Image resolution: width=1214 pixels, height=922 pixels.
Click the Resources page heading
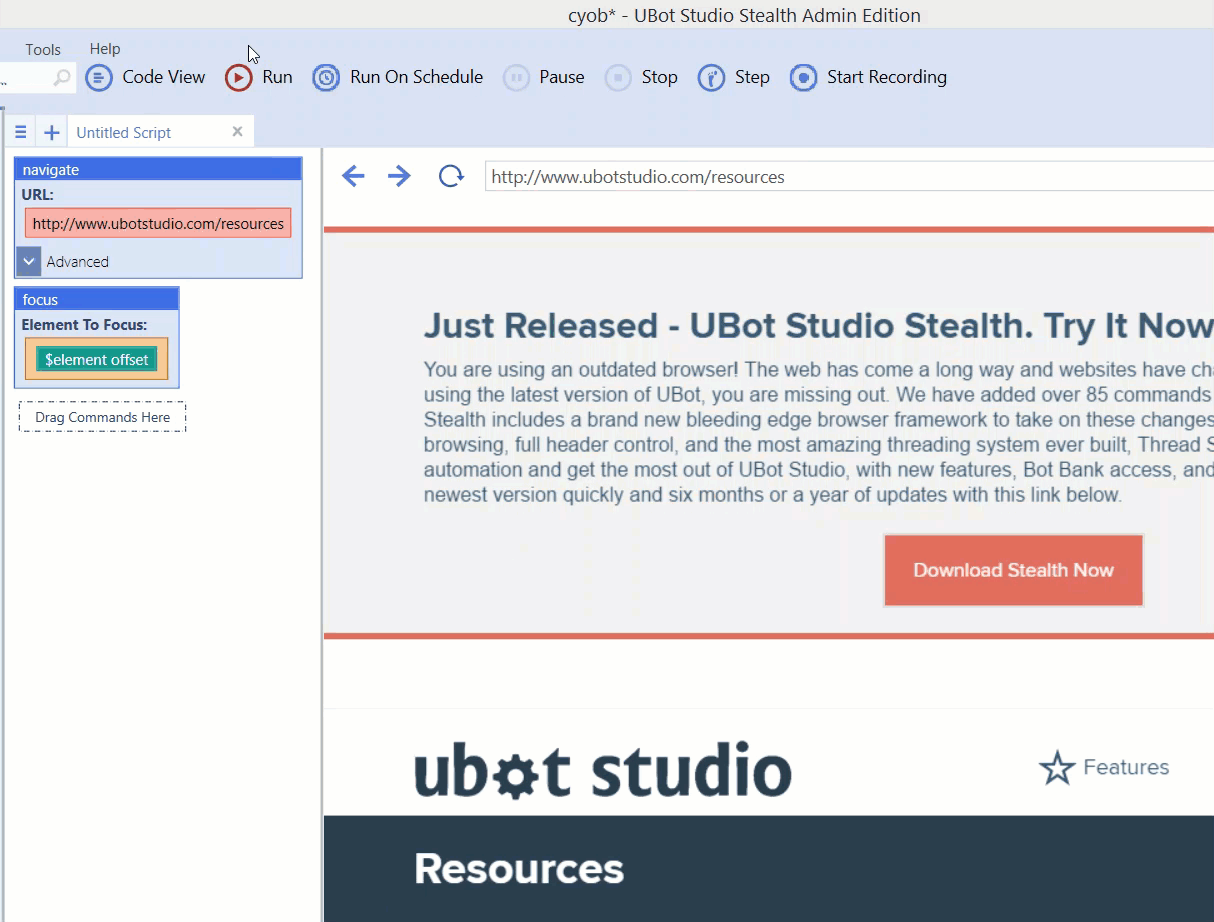point(519,869)
